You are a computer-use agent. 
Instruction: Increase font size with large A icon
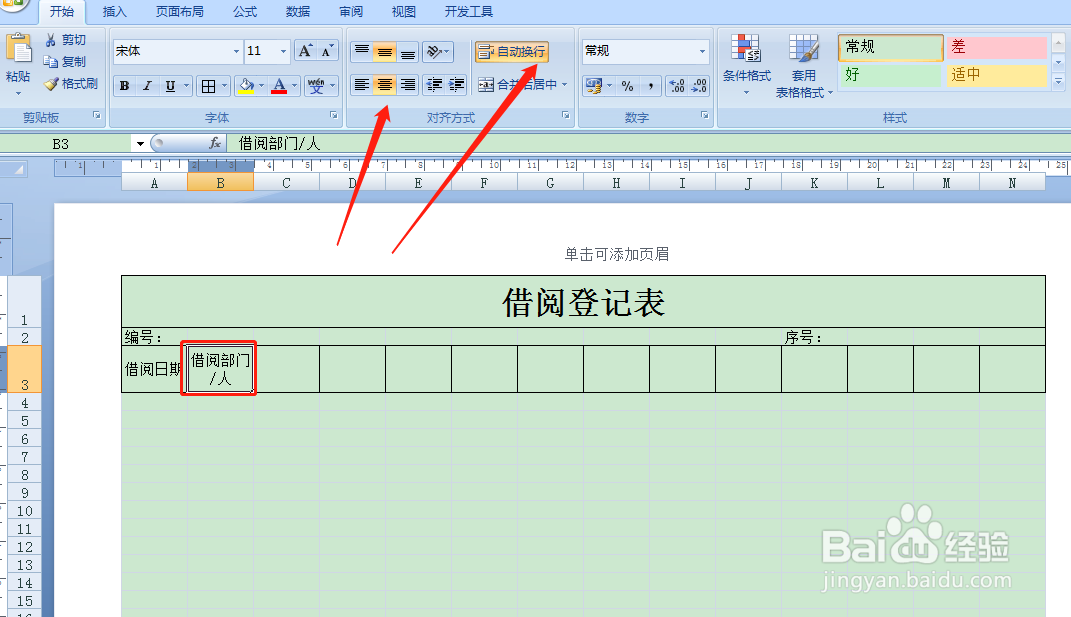coord(305,51)
